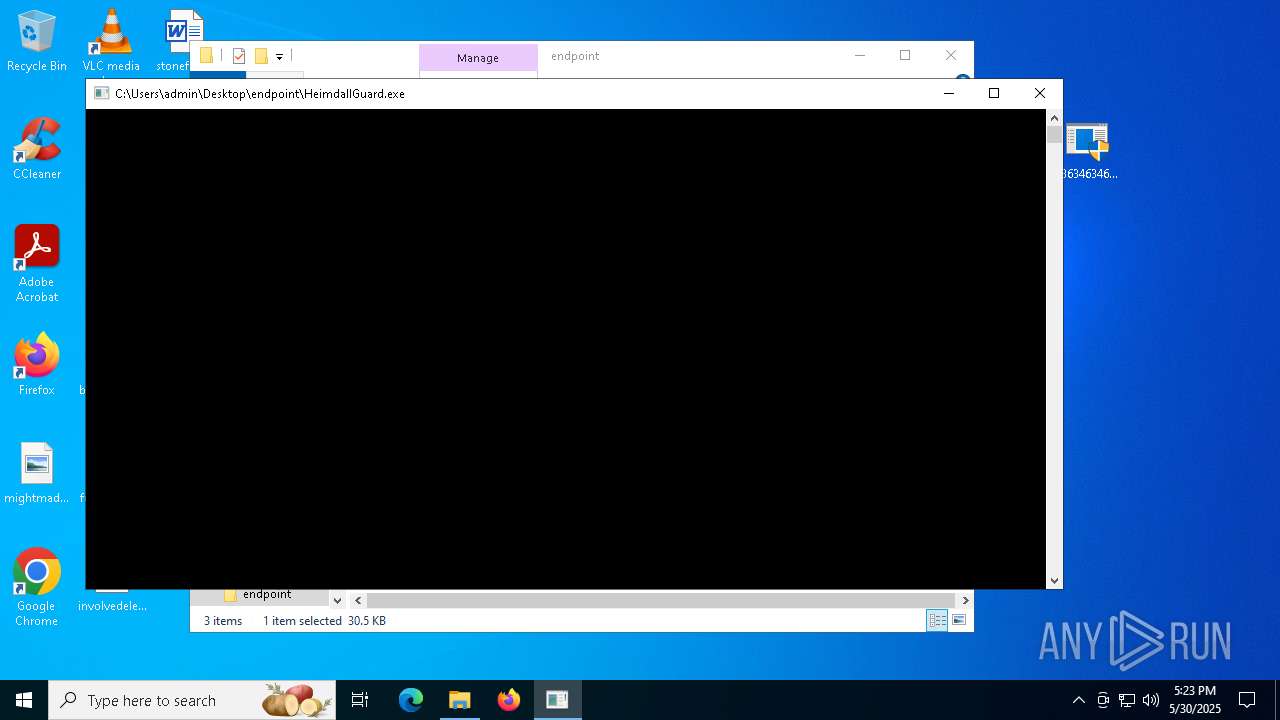This screenshot has width=1280, height=720.
Task: Minimize the HeimdallGuard console window
Action: point(949,93)
